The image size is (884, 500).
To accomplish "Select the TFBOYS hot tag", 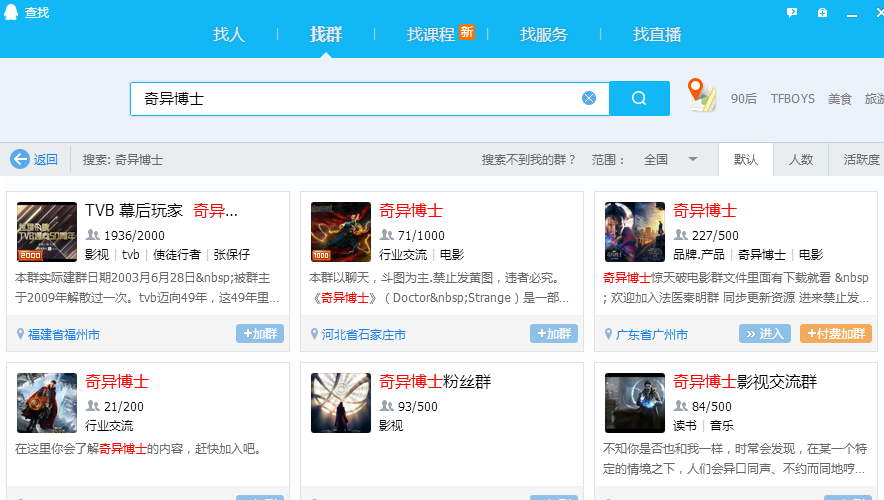I will tap(793, 99).
